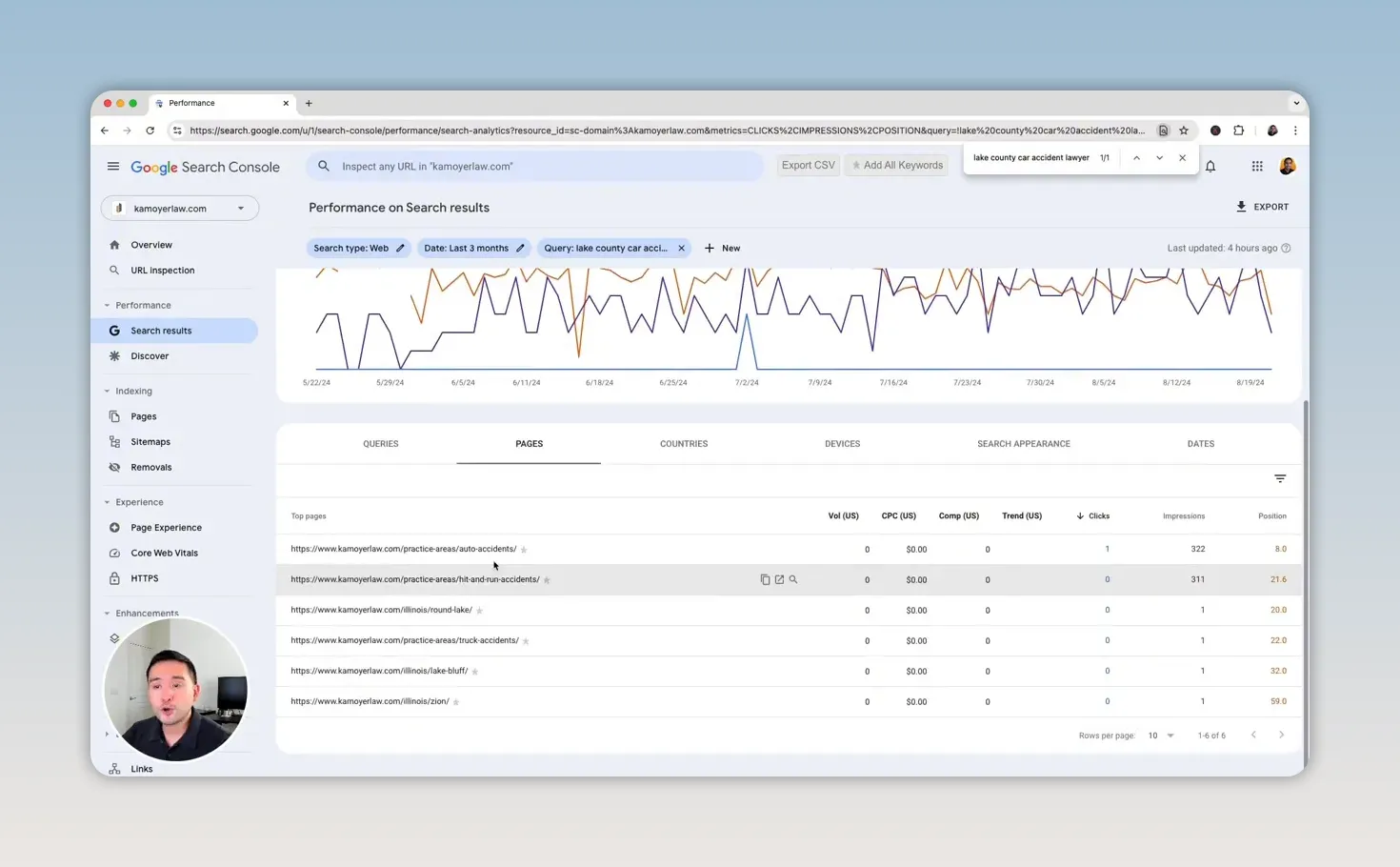
Task: Click the EXPORT button
Action: [1262, 207]
